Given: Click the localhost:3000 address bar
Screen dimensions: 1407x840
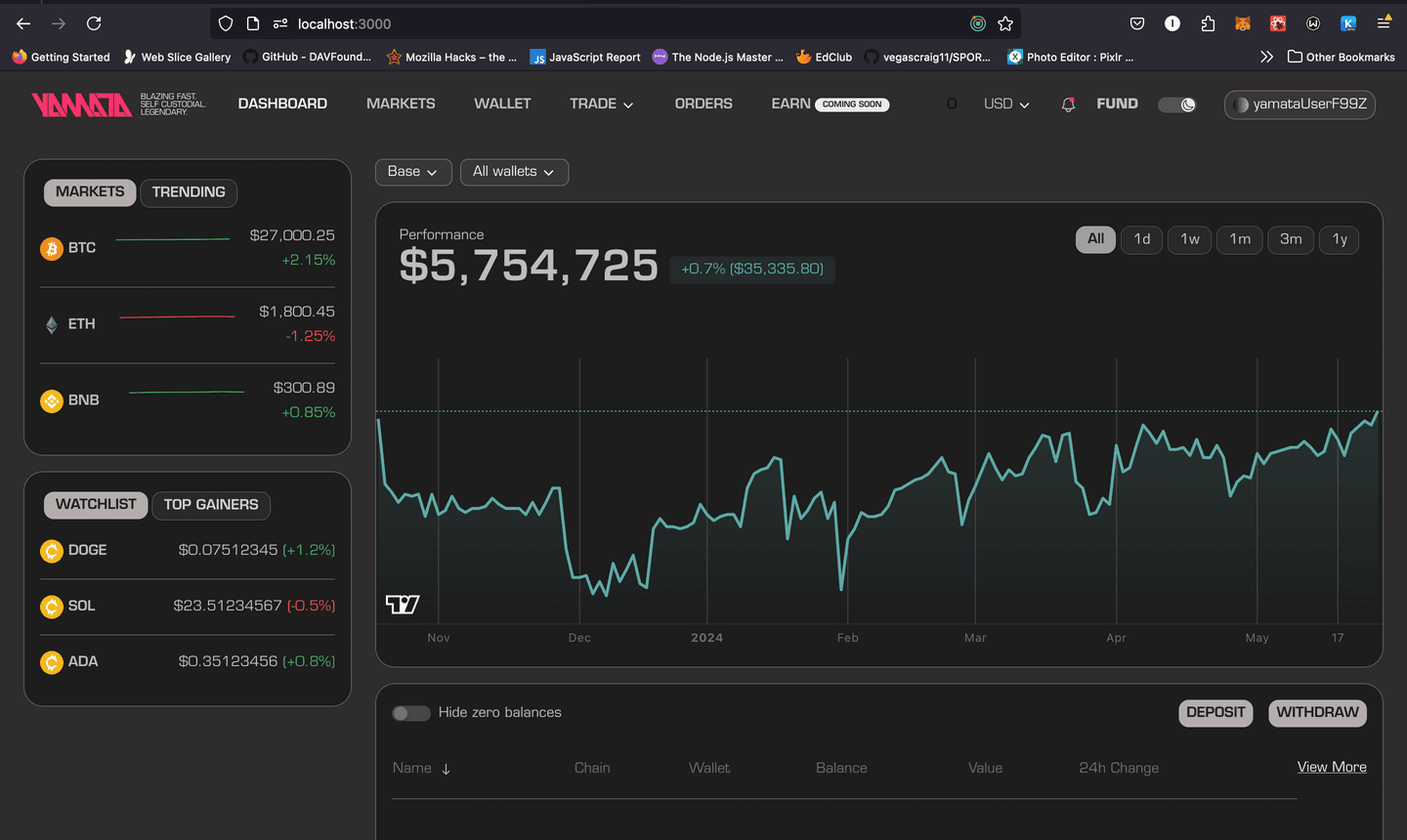Looking at the screenshot, I should 616,23.
